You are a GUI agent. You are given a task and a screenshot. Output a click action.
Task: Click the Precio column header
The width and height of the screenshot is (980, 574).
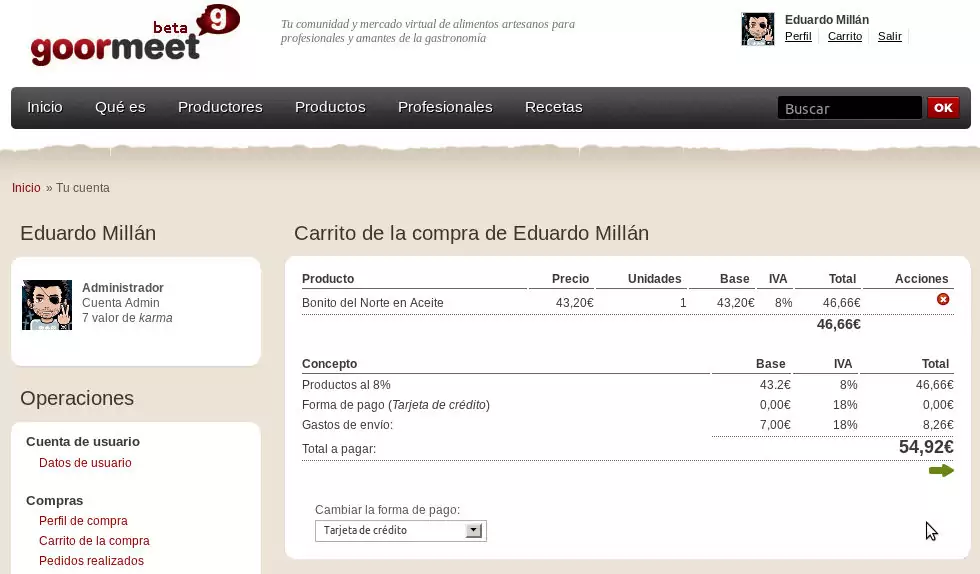[x=570, y=279]
